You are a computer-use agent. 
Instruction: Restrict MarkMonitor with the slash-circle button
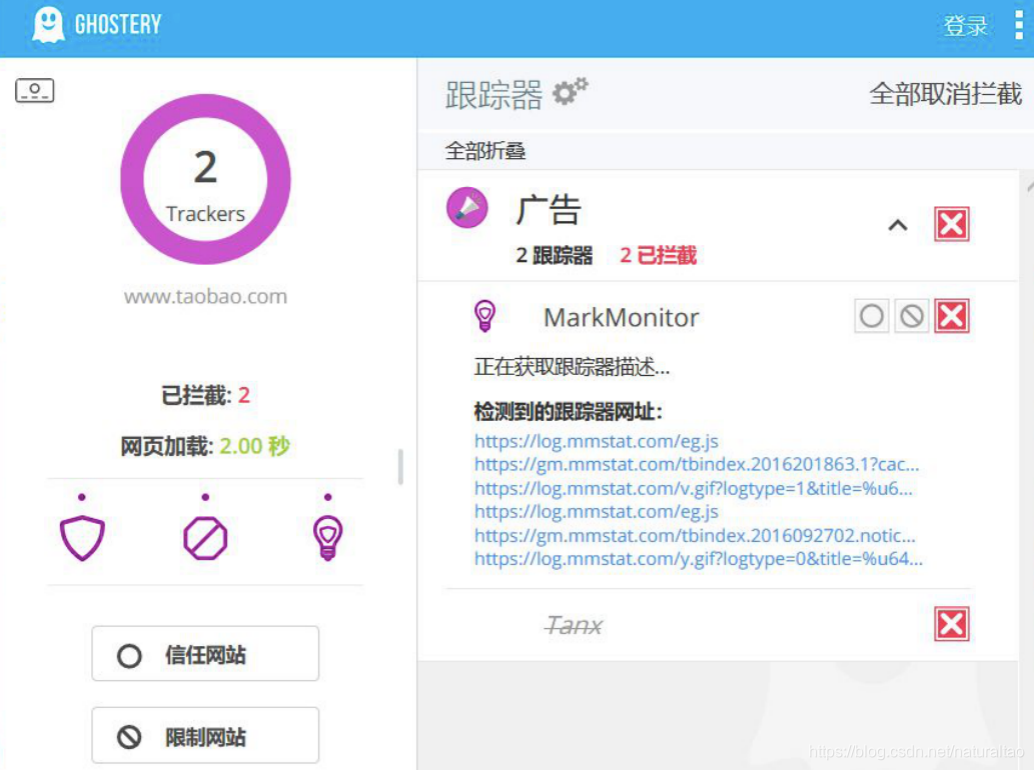coord(912,316)
